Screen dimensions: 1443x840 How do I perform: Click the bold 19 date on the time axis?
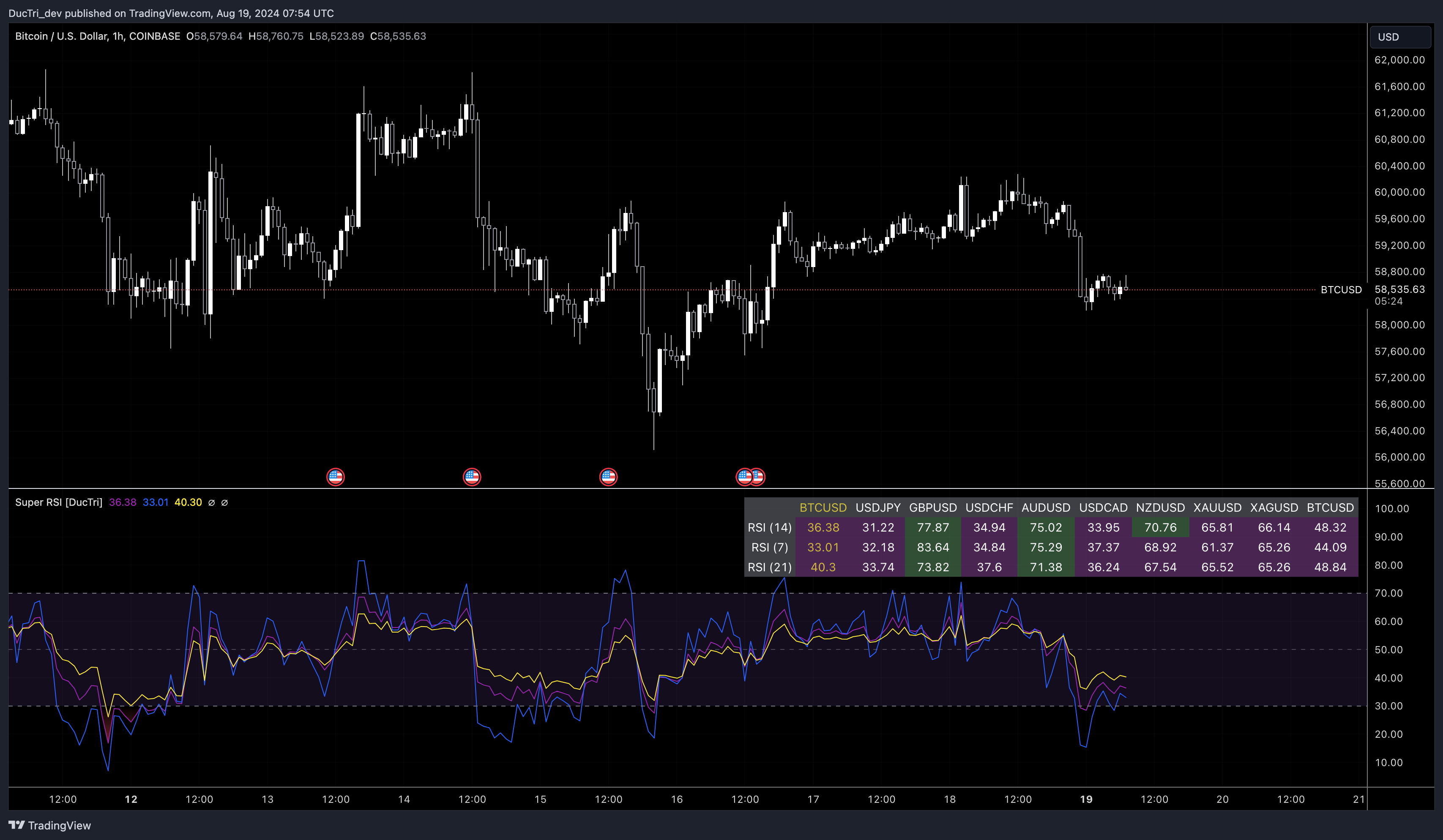(1086, 799)
